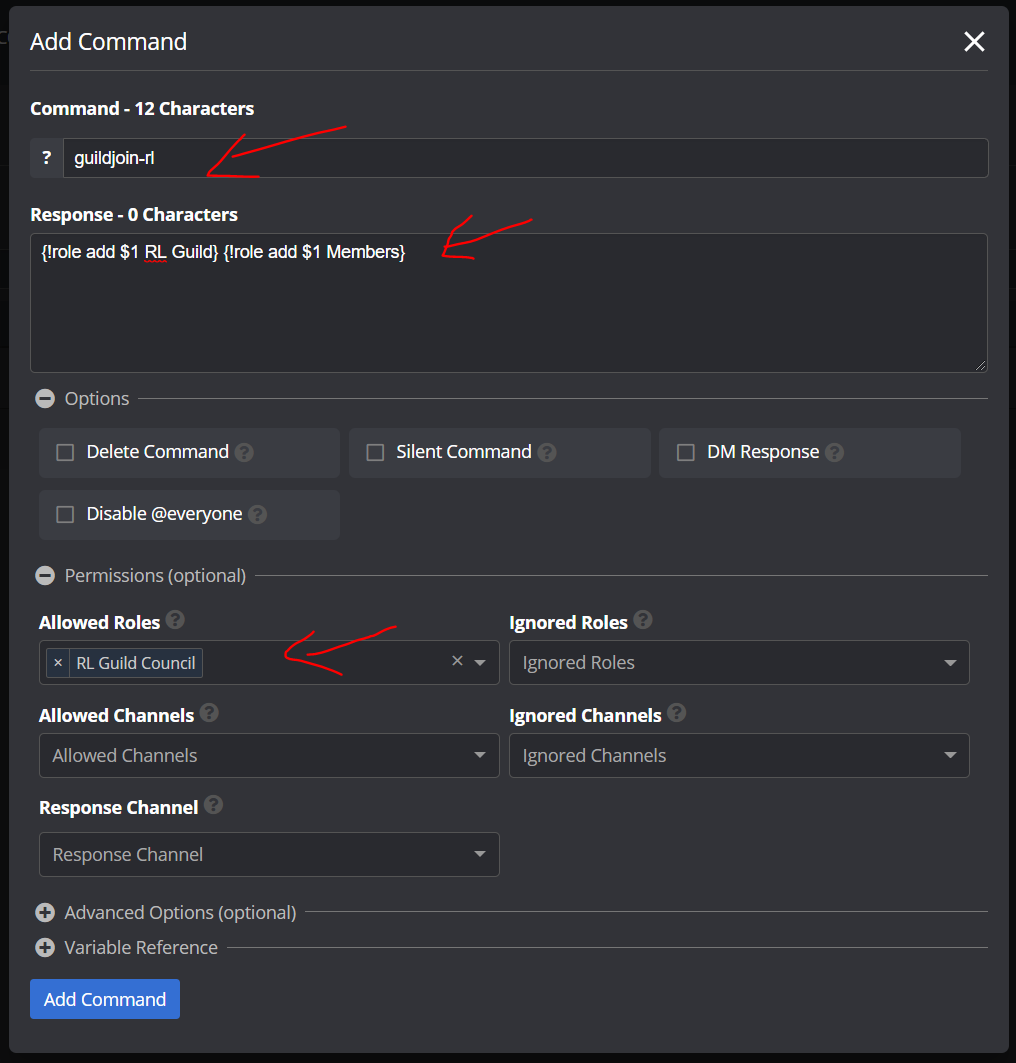
Task: Clear all selected Allowed Roles
Action: (458, 661)
